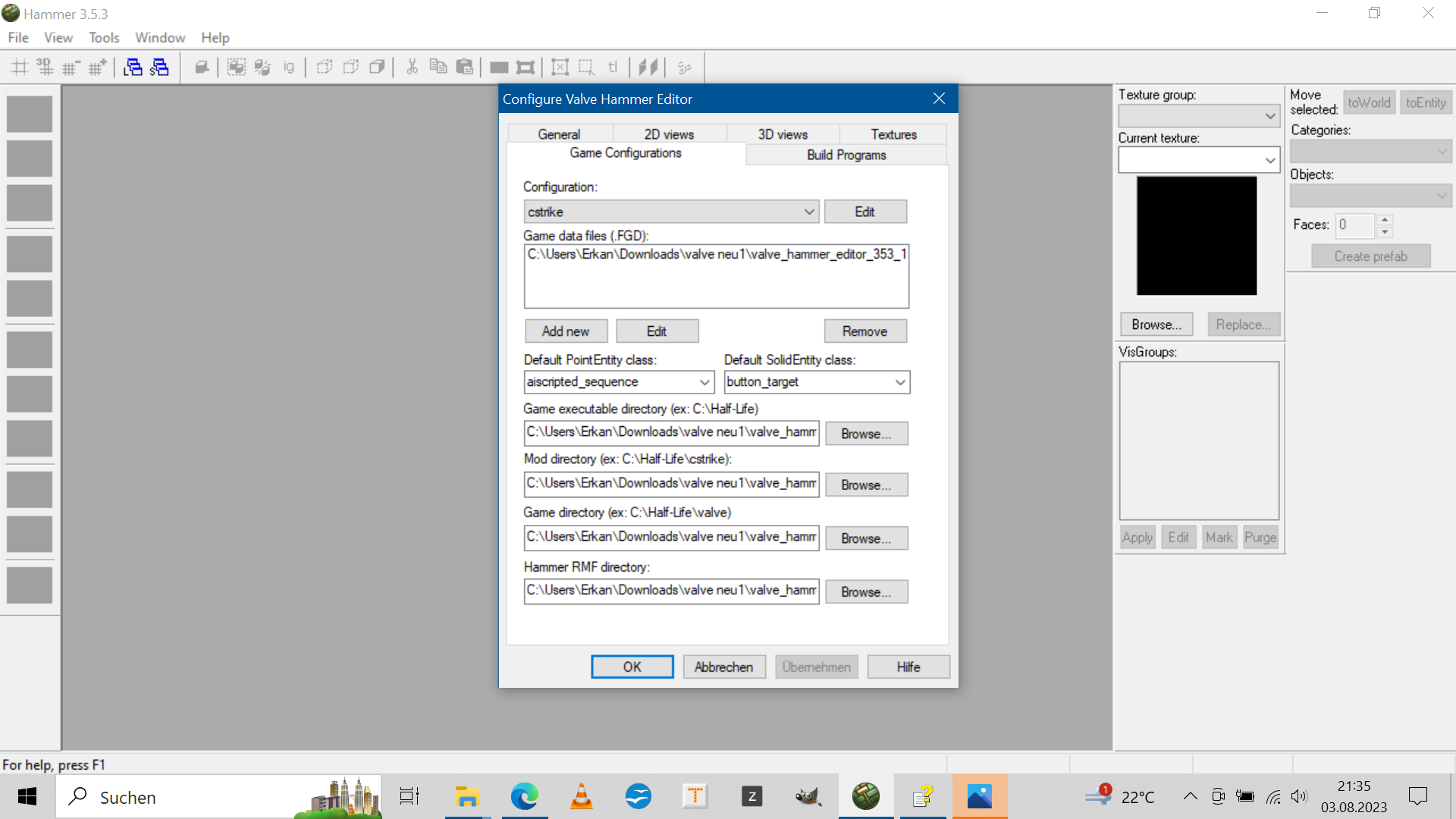Click Browse for Mod directory

866,485
